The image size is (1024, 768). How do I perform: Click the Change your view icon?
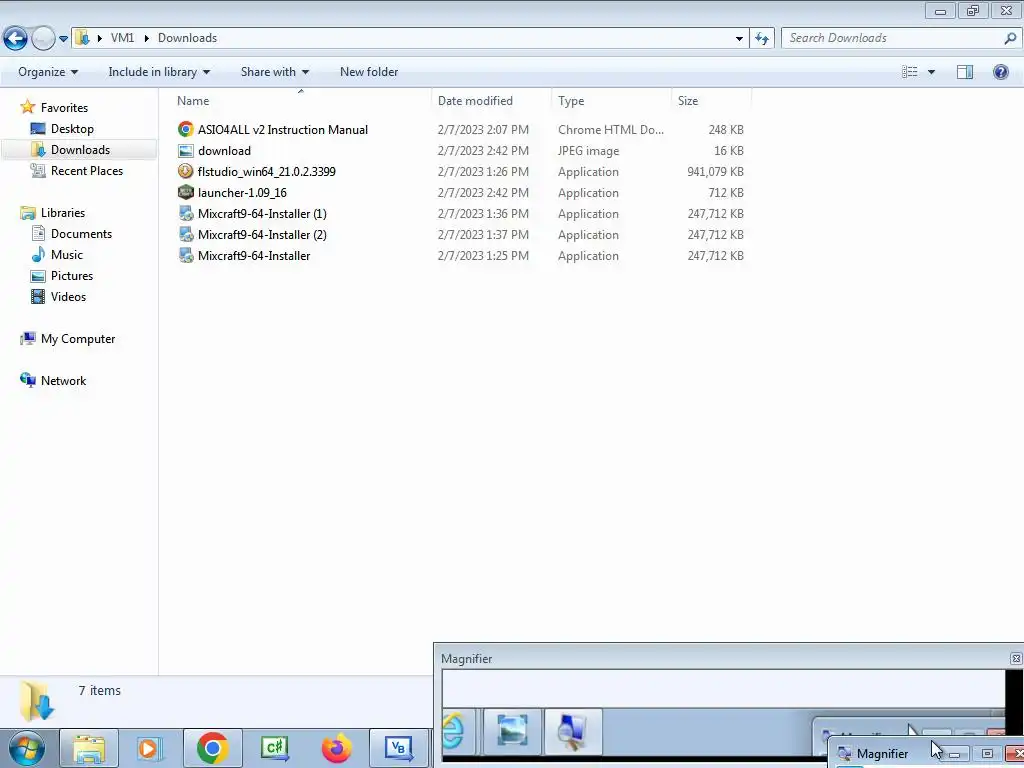tap(910, 72)
